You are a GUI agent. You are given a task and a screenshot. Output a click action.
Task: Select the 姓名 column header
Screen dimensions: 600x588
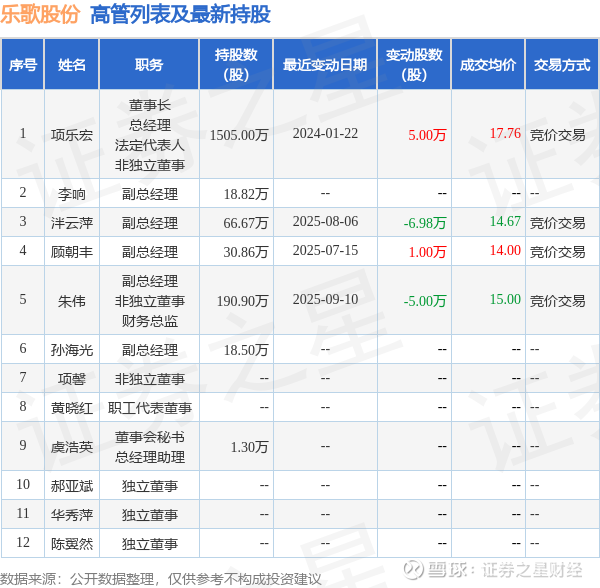72,65
